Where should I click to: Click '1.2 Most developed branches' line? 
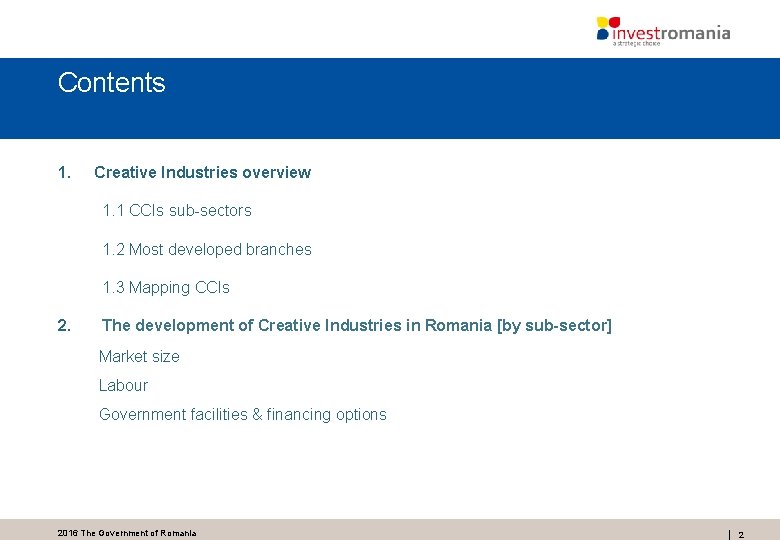(x=207, y=249)
